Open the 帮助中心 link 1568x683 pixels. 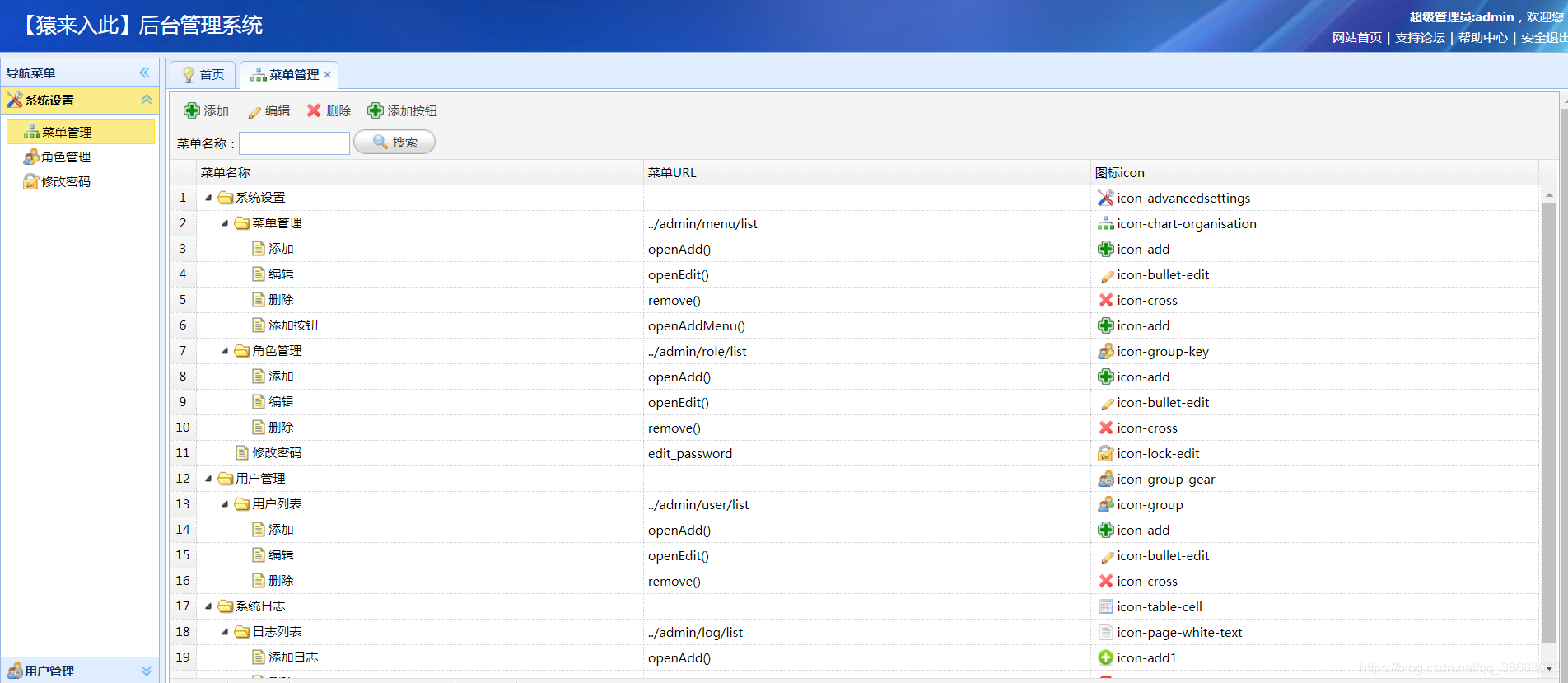[x=1483, y=38]
